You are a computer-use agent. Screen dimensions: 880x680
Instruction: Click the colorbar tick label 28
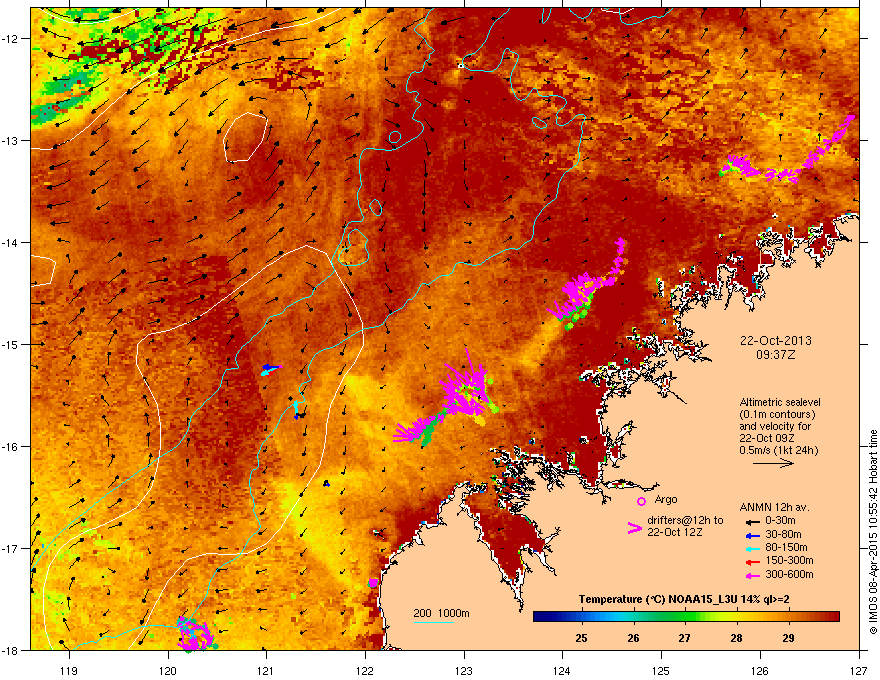point(736,638)
